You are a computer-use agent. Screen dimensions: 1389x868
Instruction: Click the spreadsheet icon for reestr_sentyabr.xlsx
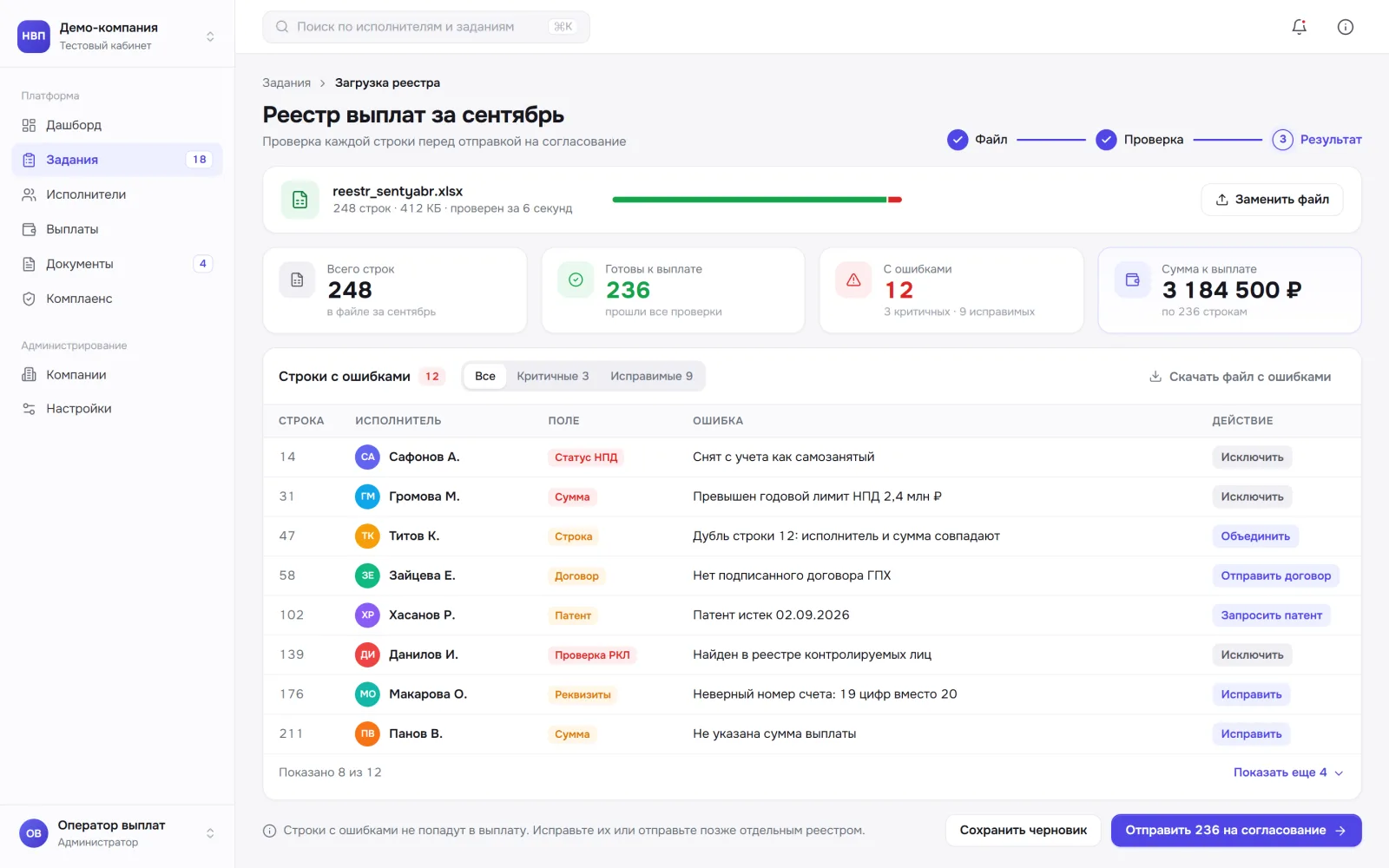click(x=300, y=200)
